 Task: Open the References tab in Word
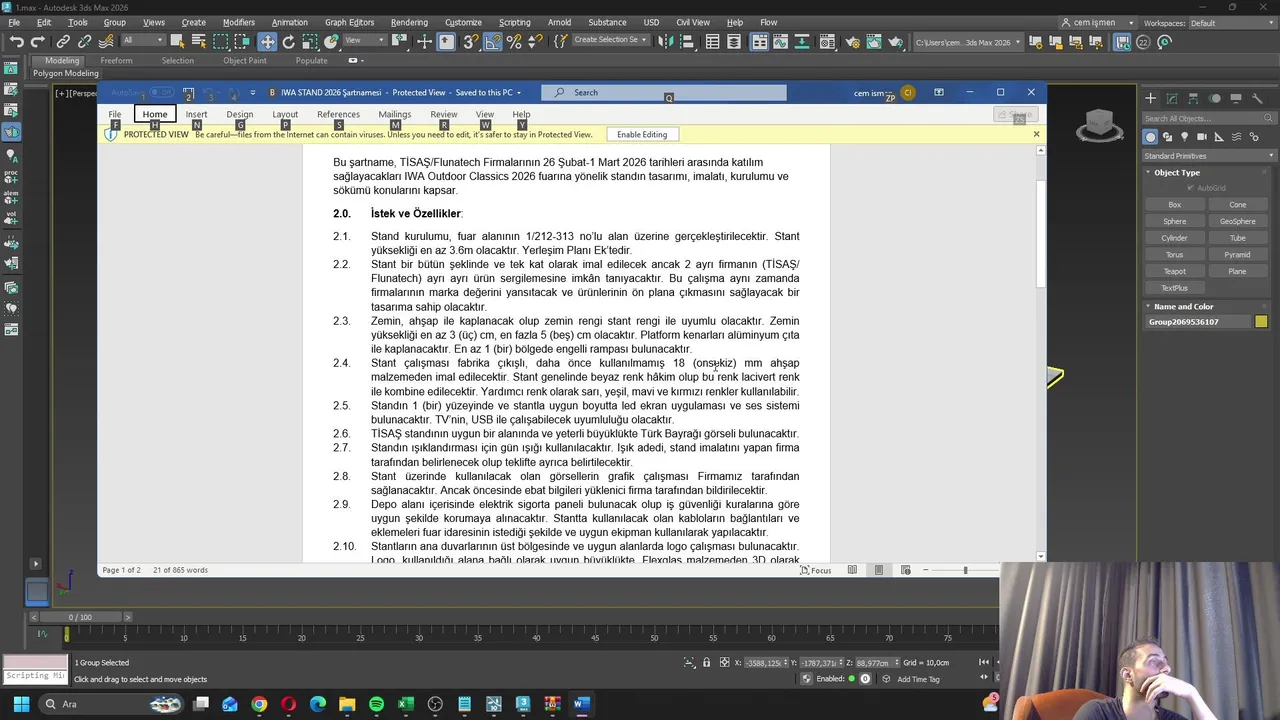click(338, 114)
